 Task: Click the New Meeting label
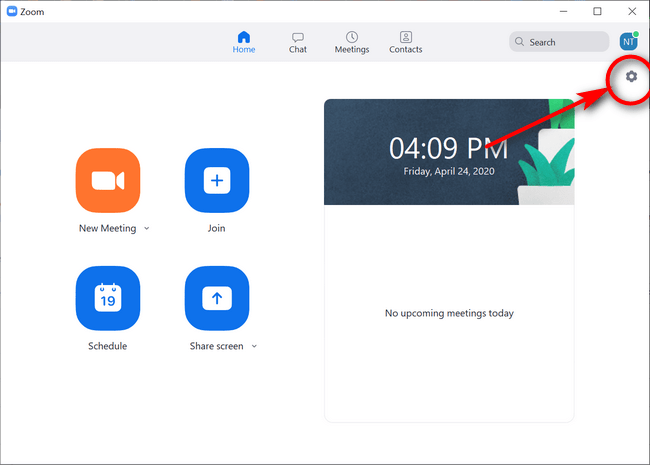tap(107, 228)
